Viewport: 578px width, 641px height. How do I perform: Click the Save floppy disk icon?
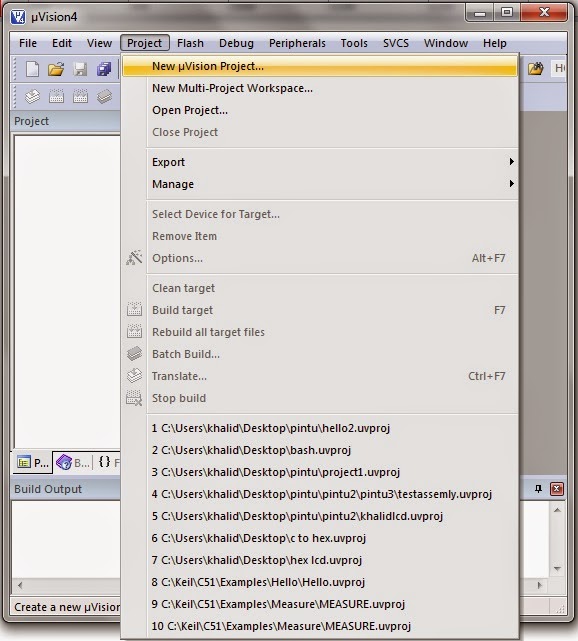pyautogui.click(x=80, y=69)
